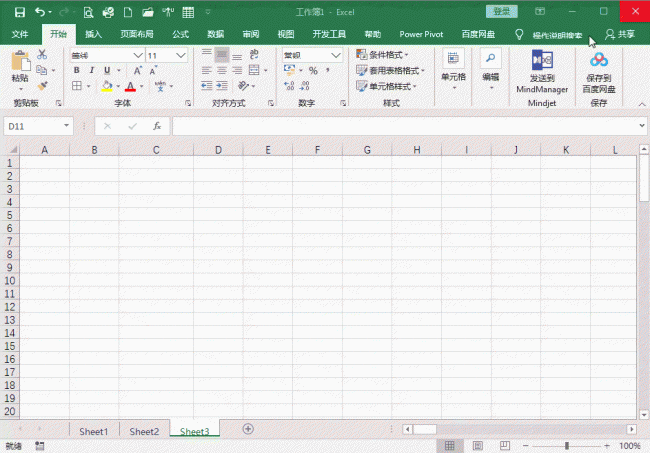The width and height of the screenshot is (650, 453).
Task: Decrease the font size
Action: click(153, 70)
